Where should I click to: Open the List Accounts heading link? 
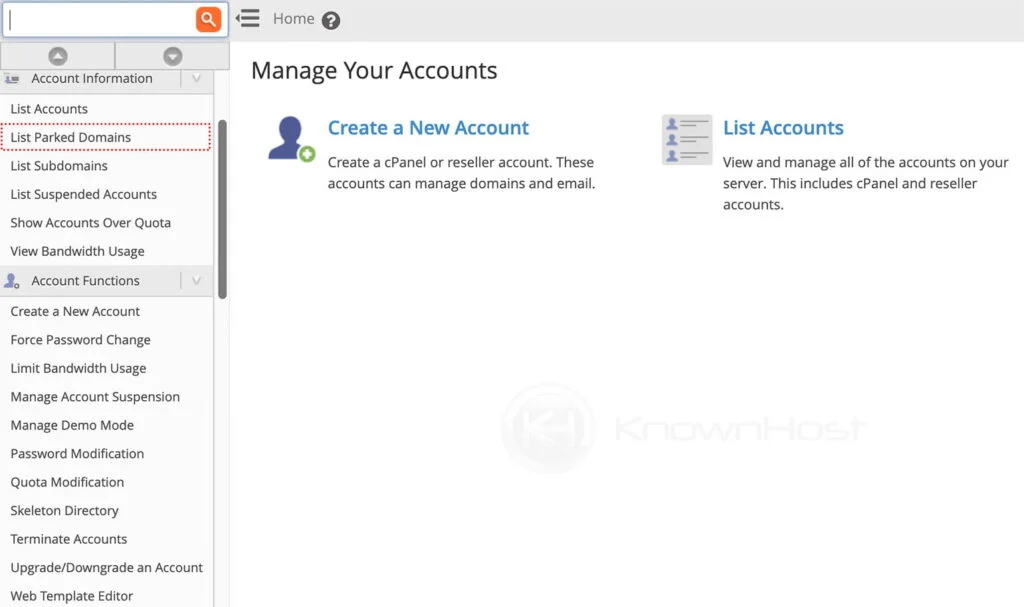(x=783, y=127)
